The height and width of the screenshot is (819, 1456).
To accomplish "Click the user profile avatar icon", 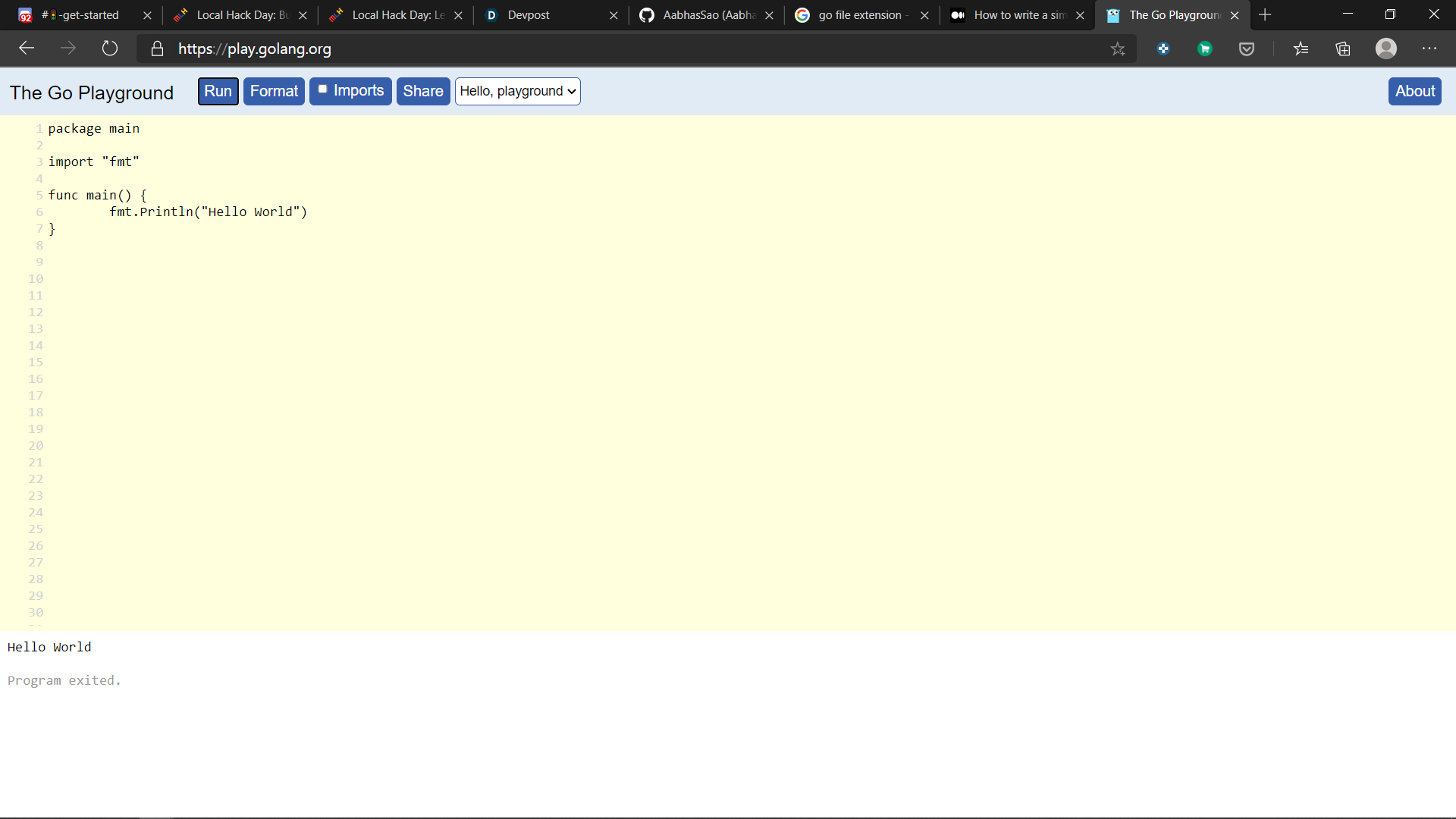I will coord(1386,49).
